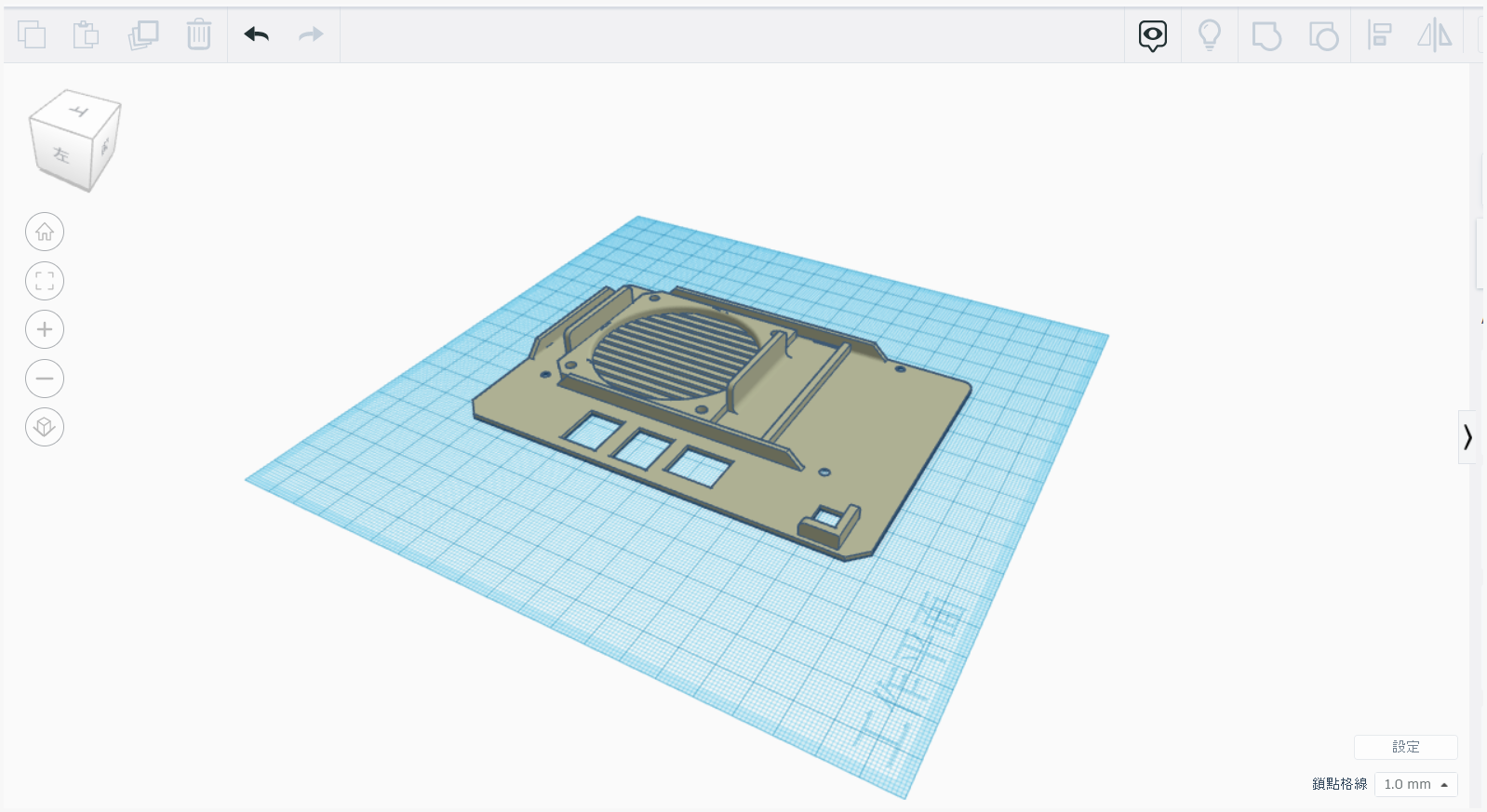The image size is (1487, 812).
Task: Click the 左 face of the view cube
Action: (x=61, y=154)
